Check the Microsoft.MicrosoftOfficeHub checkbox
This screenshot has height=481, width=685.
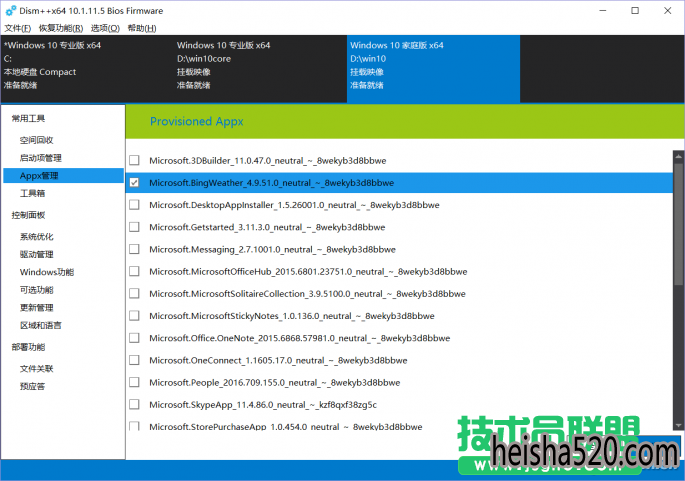tap(135, 271)
